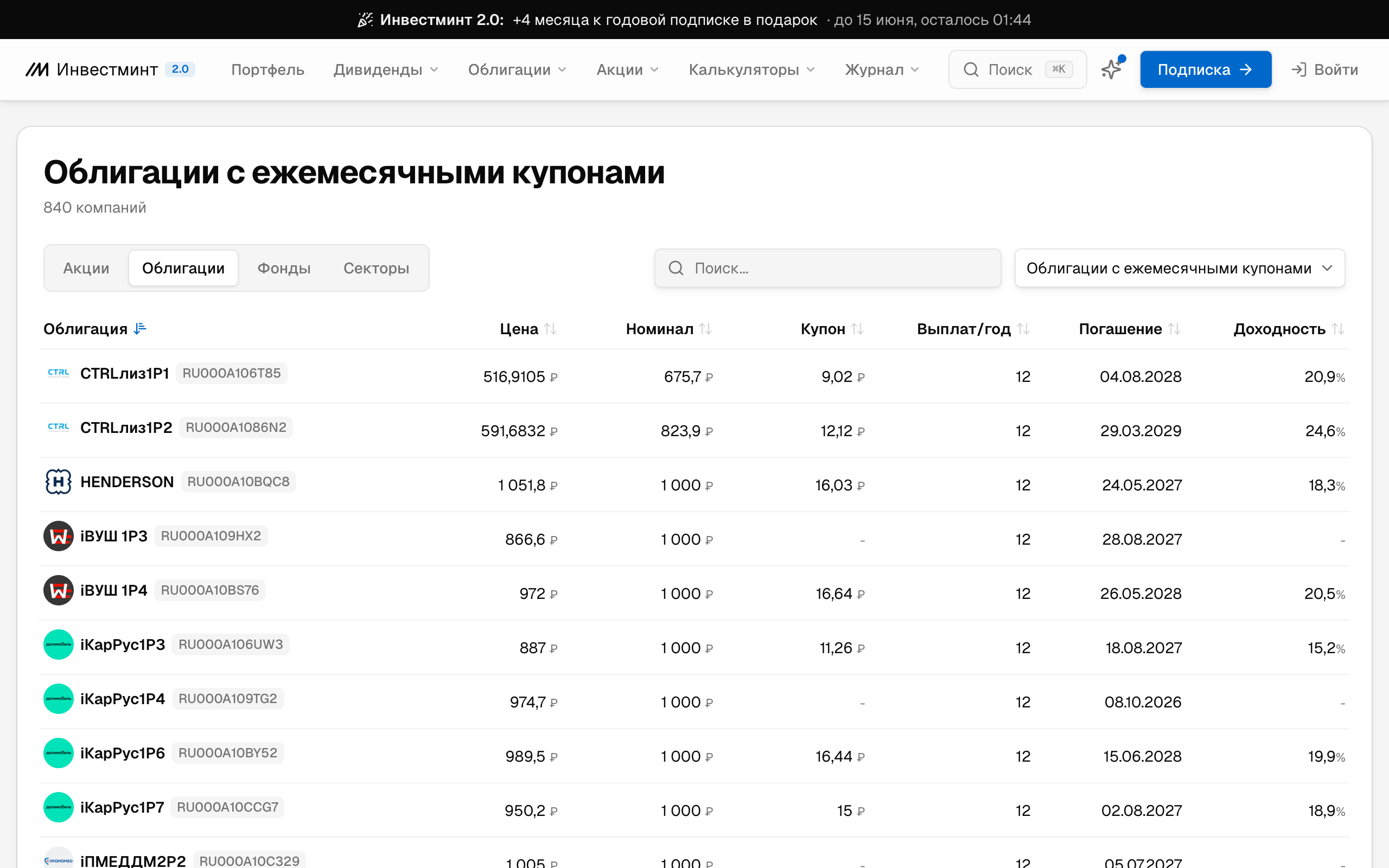The image size is (1389, 868).
Task: Click ISIN badge RU000A109TG2
Action: (x=228, y=699)
